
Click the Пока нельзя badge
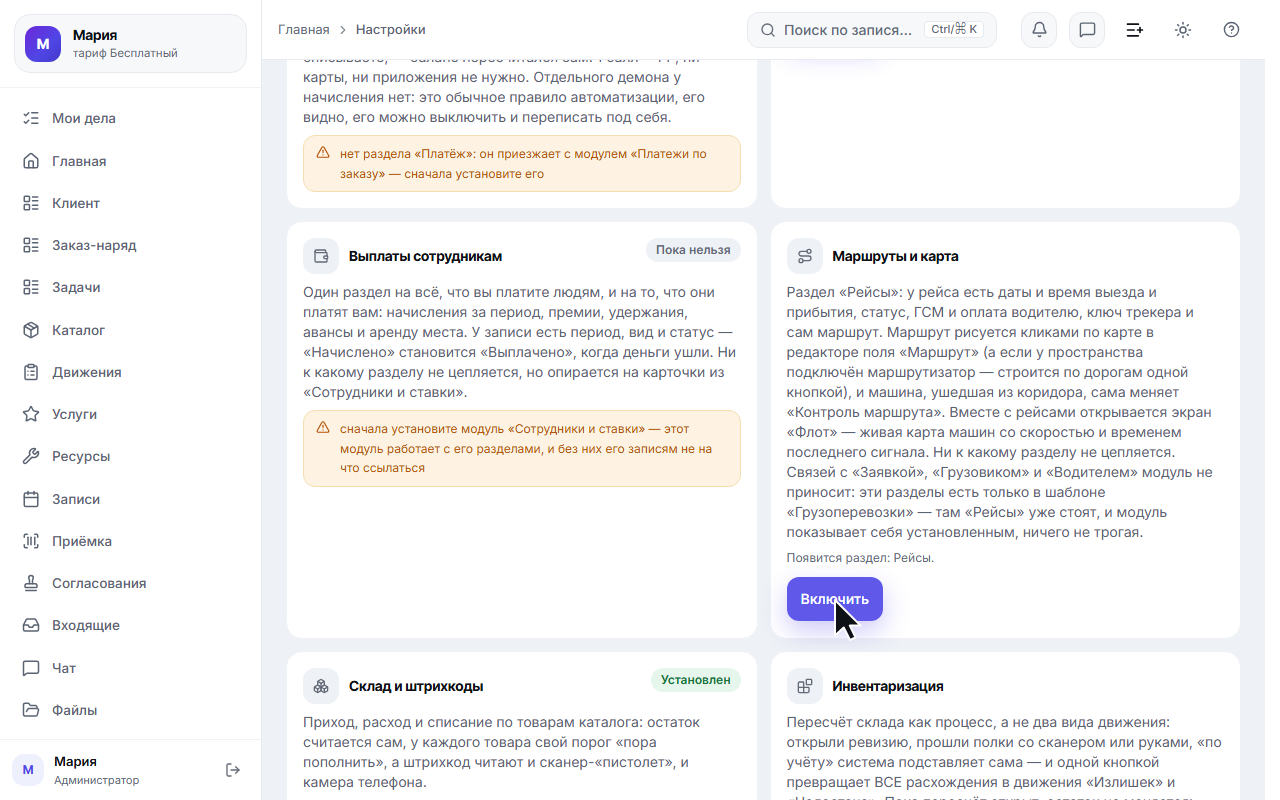click(693, 250)
